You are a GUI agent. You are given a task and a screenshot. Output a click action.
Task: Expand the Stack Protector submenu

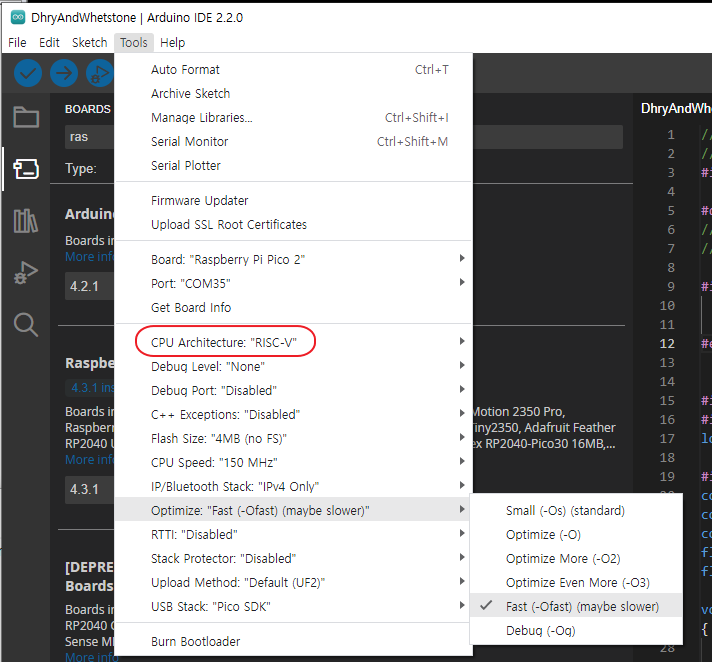[293, 559]
